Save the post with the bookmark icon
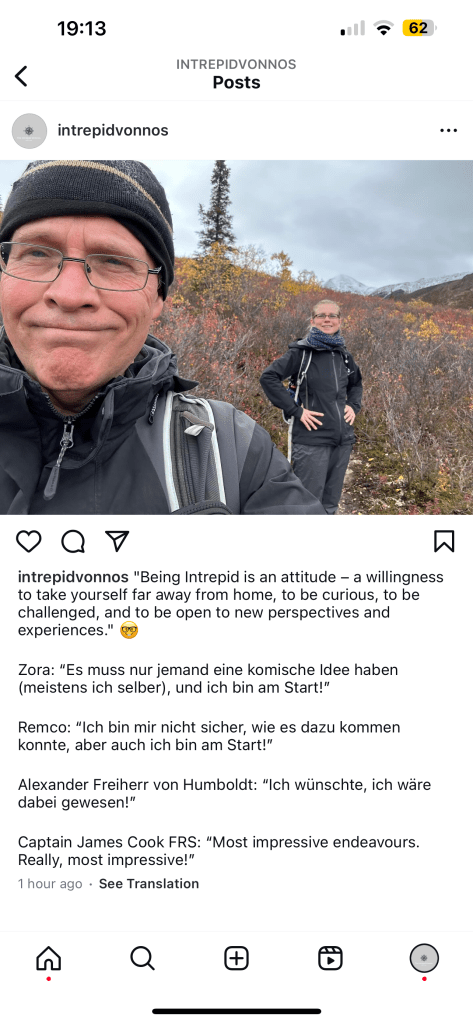473x1023 pixels. tap(444, 541)
